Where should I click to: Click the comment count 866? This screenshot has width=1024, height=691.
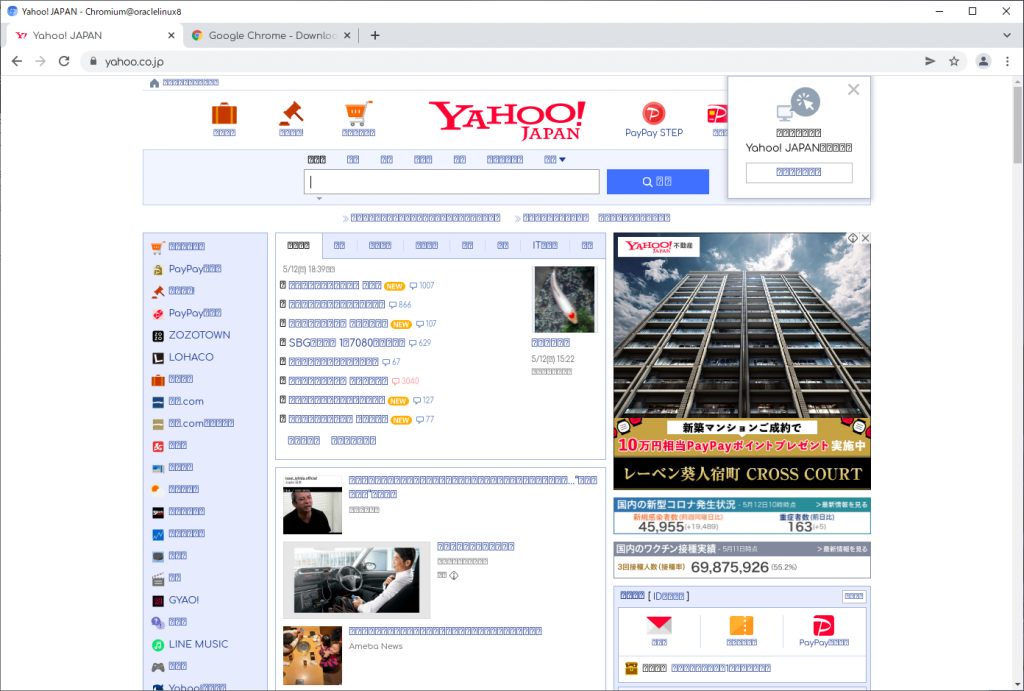pyautogui.click(x=400, y=305)
